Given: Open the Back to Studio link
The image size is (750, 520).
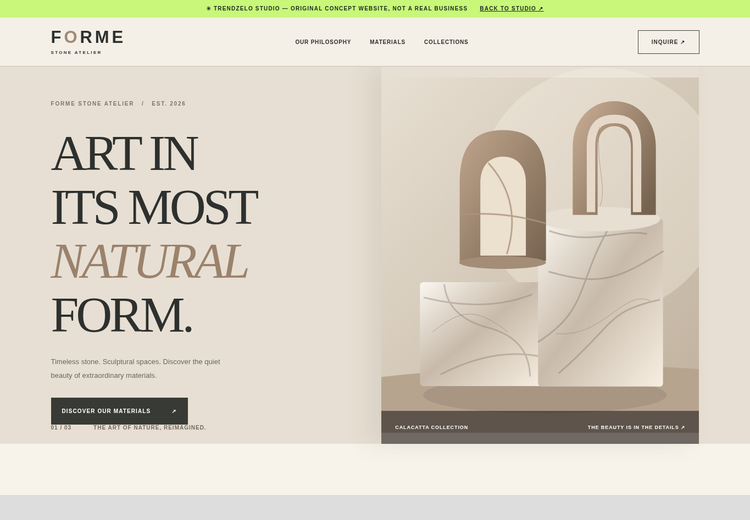Looking at the screenshot, I should (x=511, y=9).
